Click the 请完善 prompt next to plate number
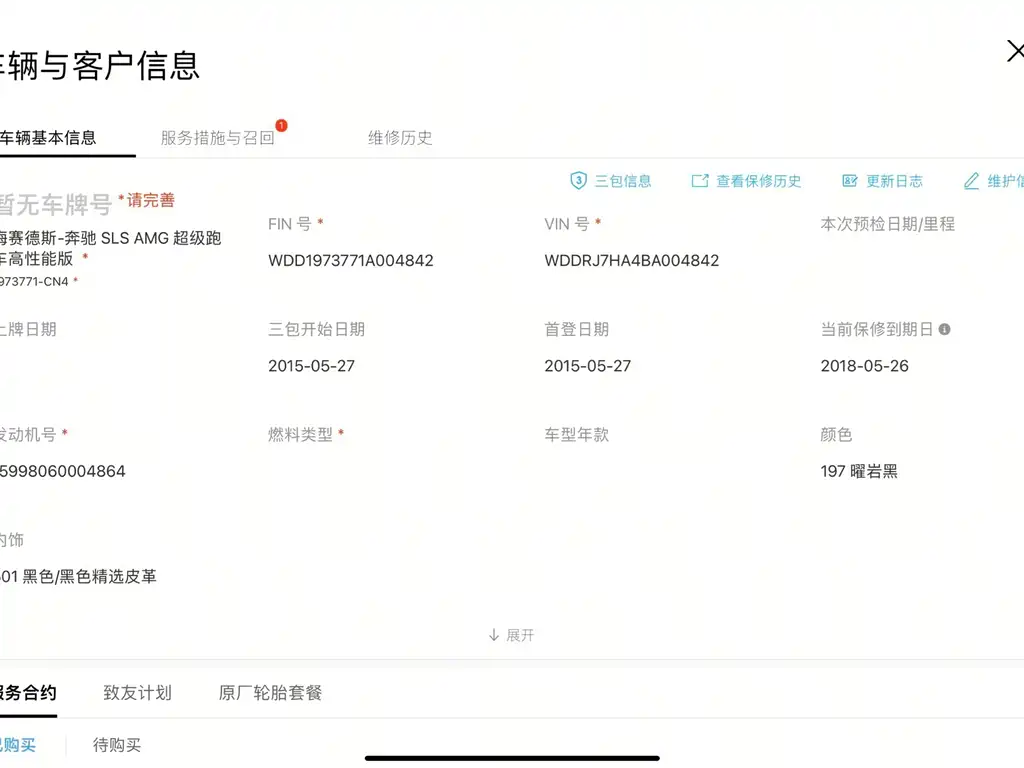This screenshot has width=1024, height=768. pyautogui.click(x=150, y=200)
